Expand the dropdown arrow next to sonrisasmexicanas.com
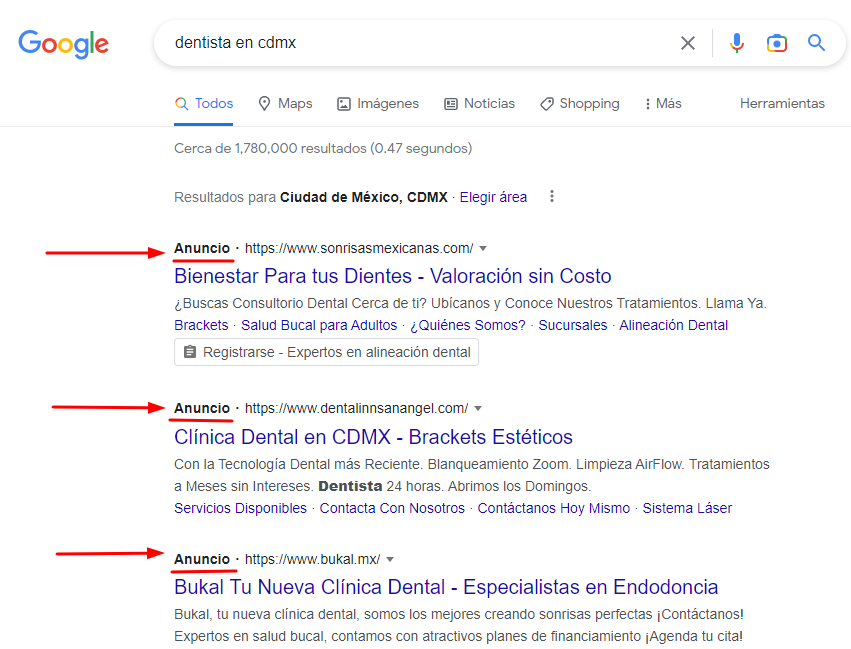Image resolution: width=851 pixels, height=649 pixels. point(483,249)
